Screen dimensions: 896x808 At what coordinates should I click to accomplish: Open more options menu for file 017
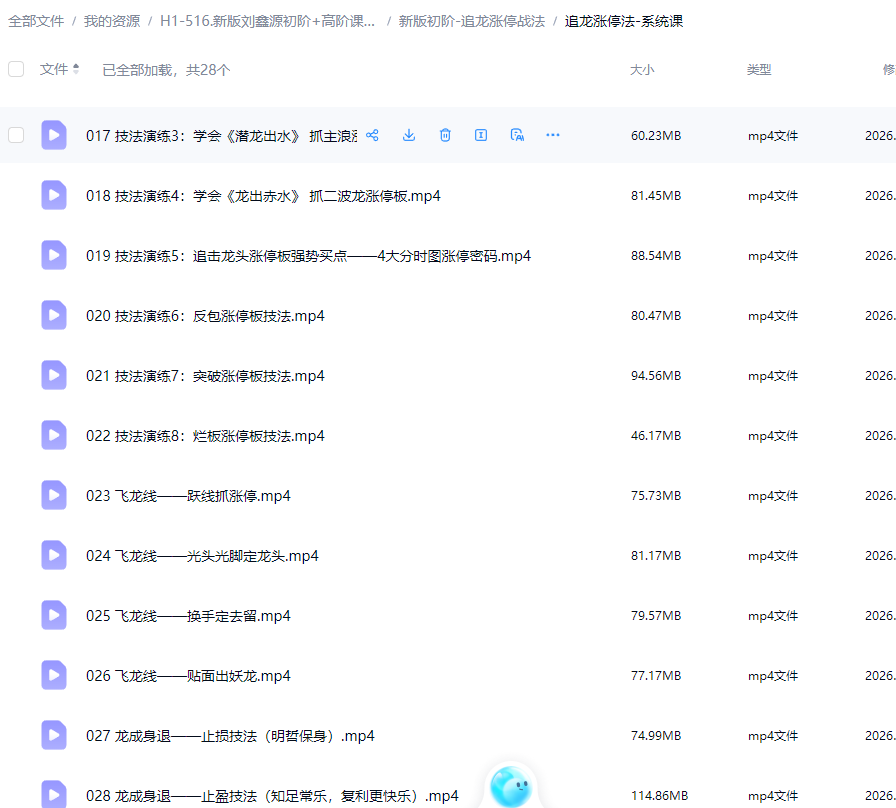pyautogui.click(x=553, y=135)
